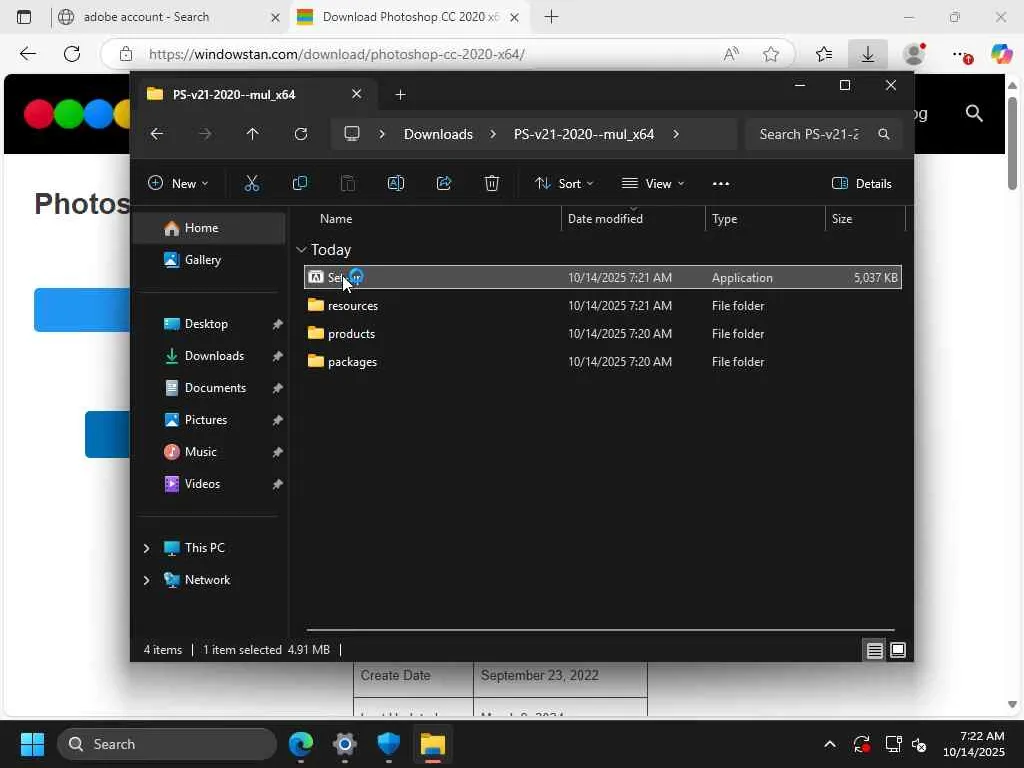Screen dimensions: 1024x768
Task: Open Windows Security shield in taskbar
Action: [x=389, y=744]
